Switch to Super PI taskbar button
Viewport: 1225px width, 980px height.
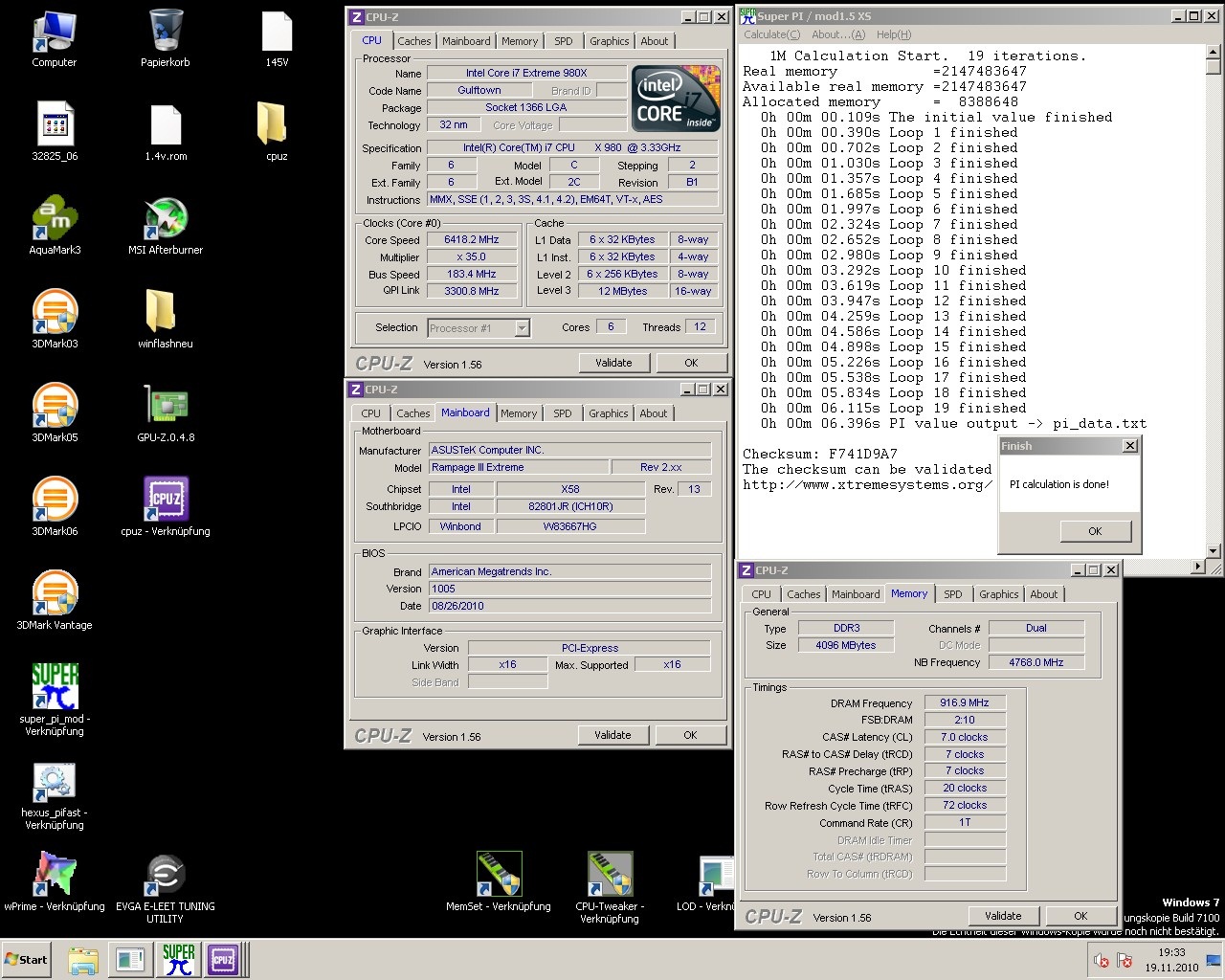click(x=178, y=960)
